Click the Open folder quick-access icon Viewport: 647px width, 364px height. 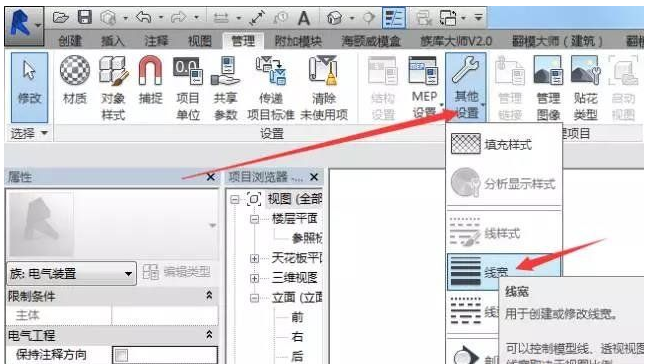click(x=61, y=17)
